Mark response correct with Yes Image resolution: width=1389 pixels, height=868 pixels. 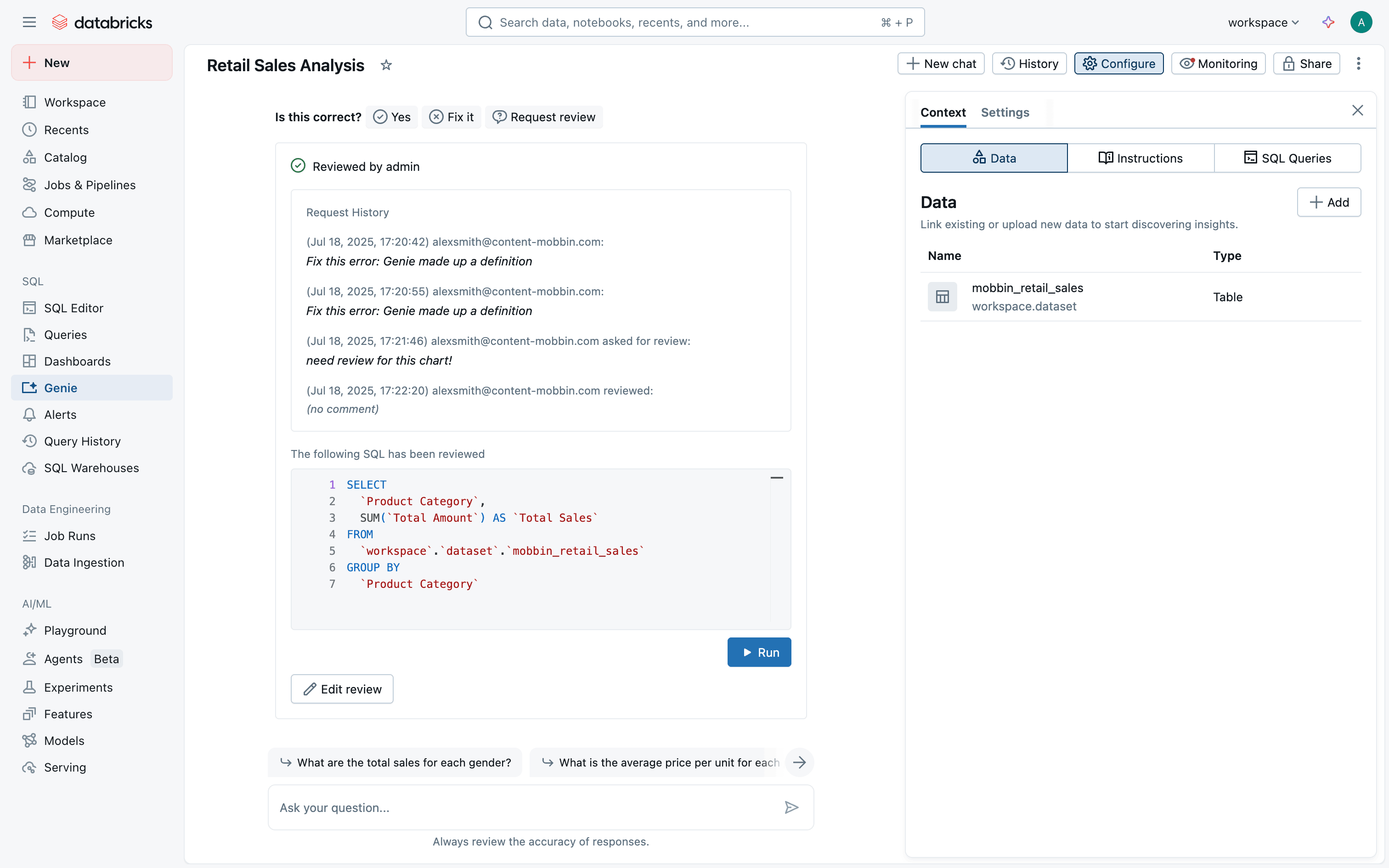pyautogui.click(x=392, y=117)
